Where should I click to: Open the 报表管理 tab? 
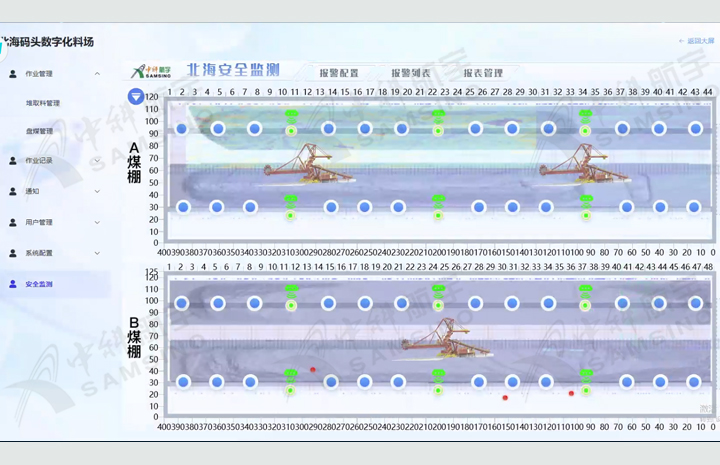pos(481,73)
